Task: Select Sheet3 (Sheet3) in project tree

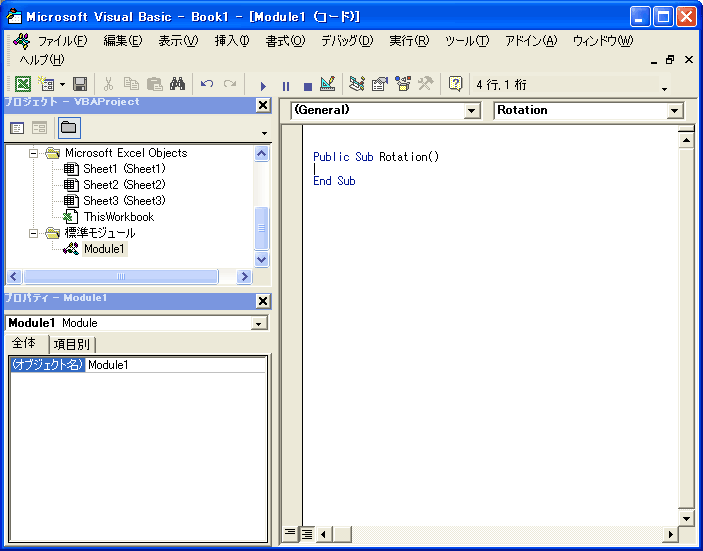Action: [124, 200]
